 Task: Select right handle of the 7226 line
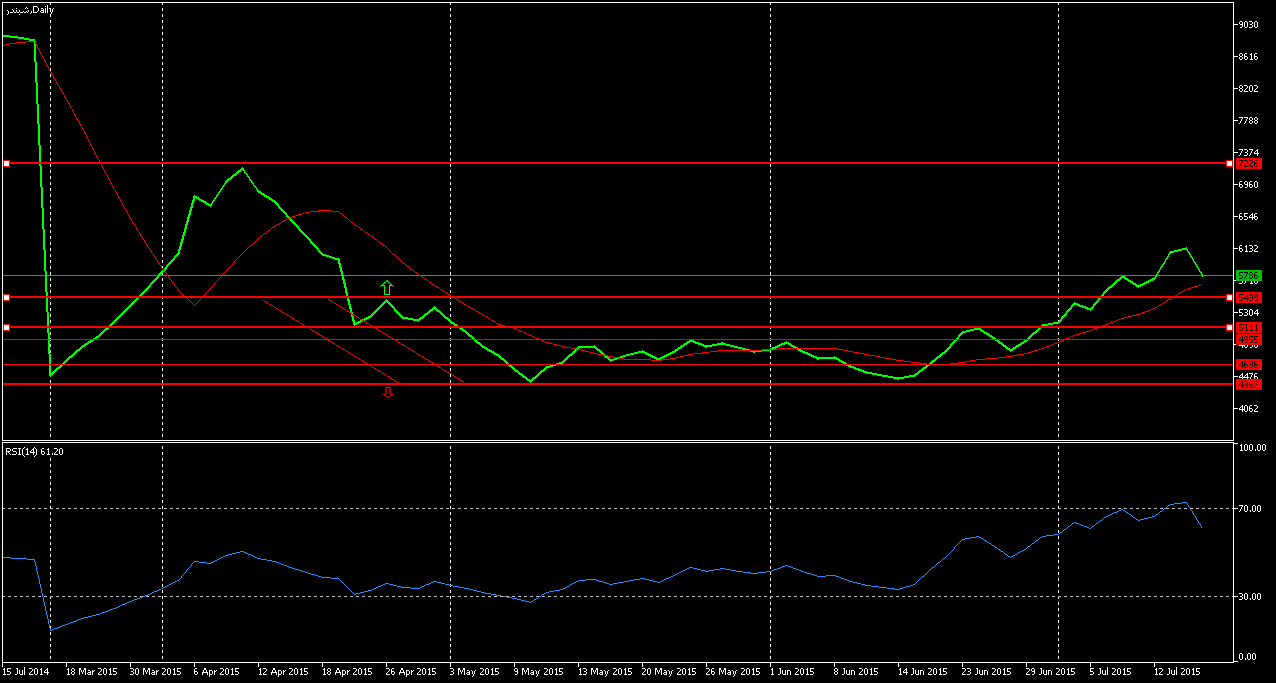pos(1229,163)
